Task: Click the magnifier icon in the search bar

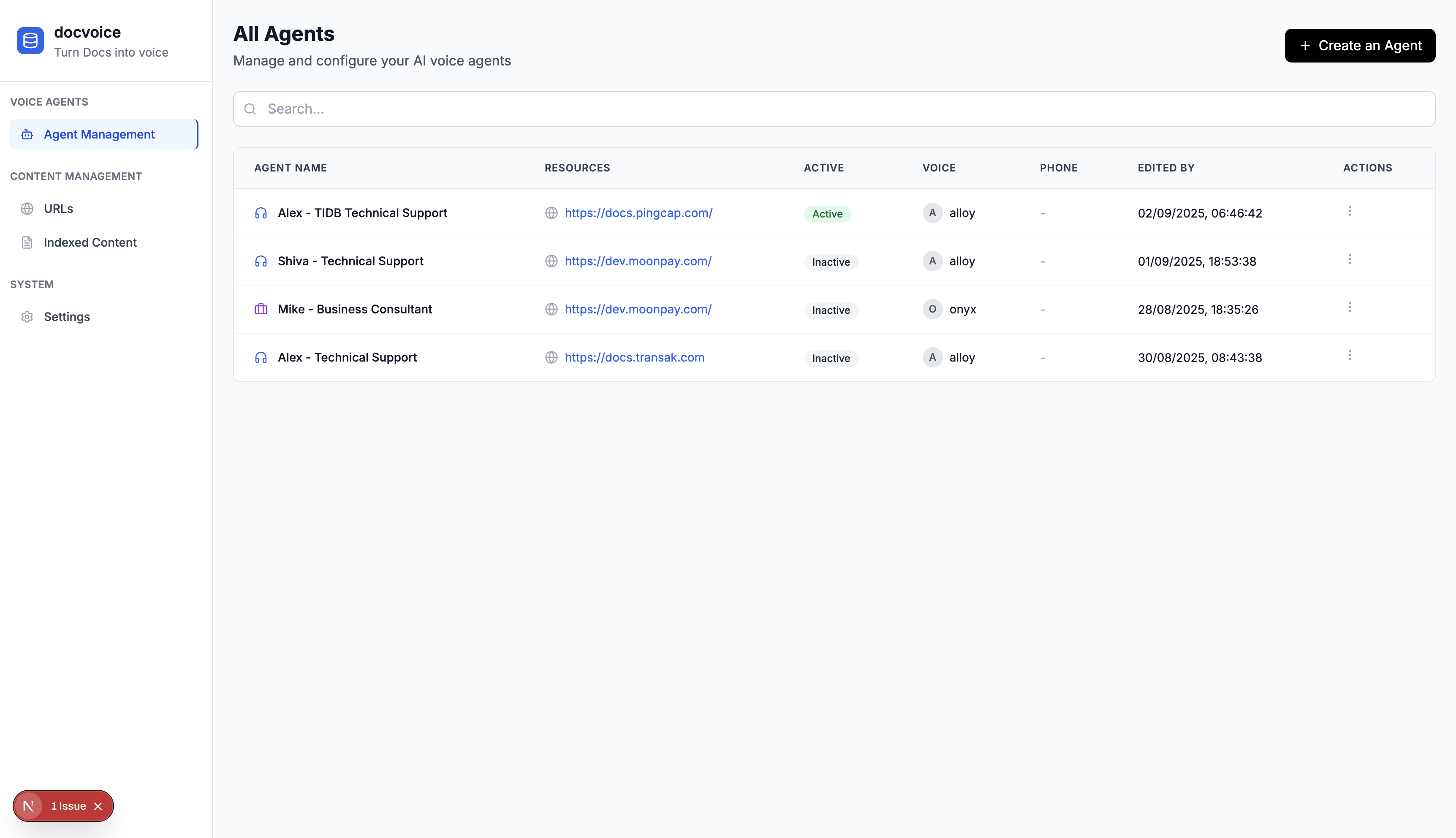Action: click(250, 109)
